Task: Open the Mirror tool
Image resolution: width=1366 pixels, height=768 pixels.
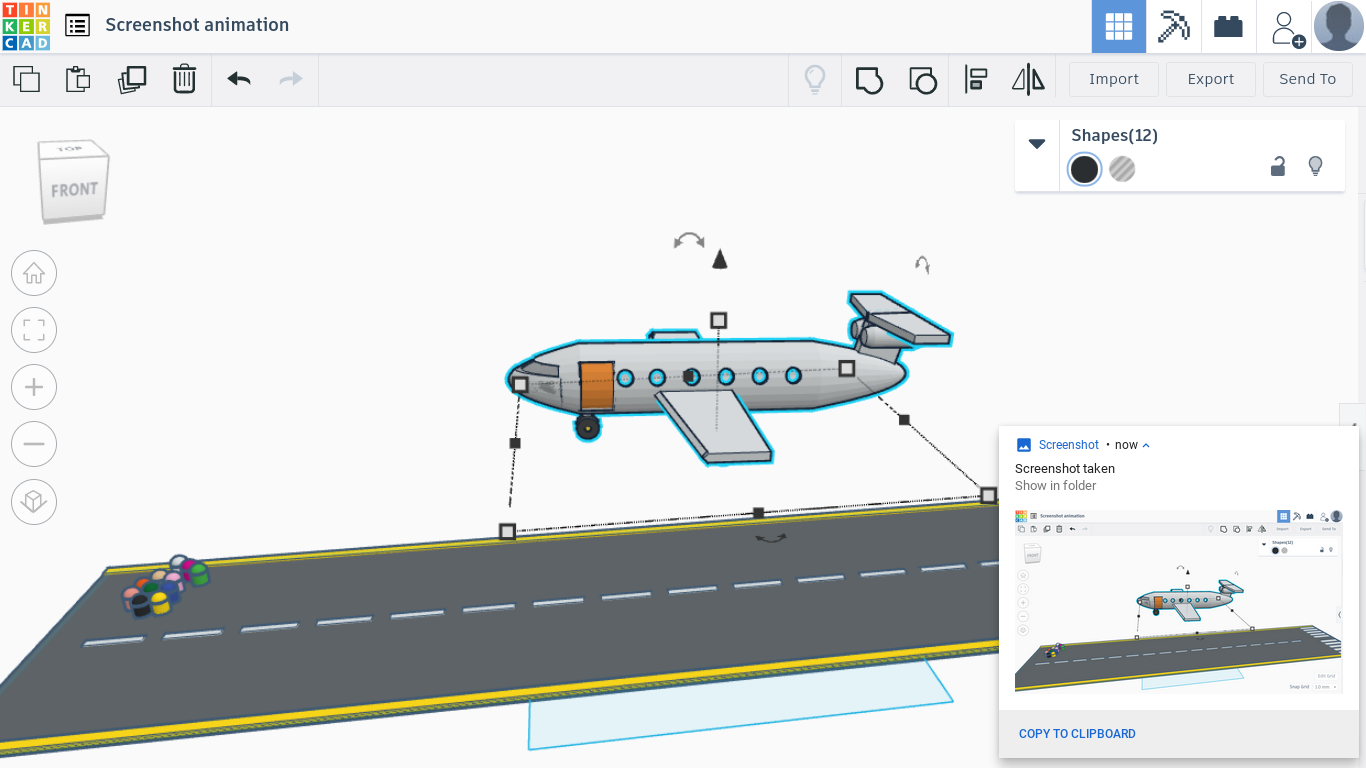Action: 1028,79
